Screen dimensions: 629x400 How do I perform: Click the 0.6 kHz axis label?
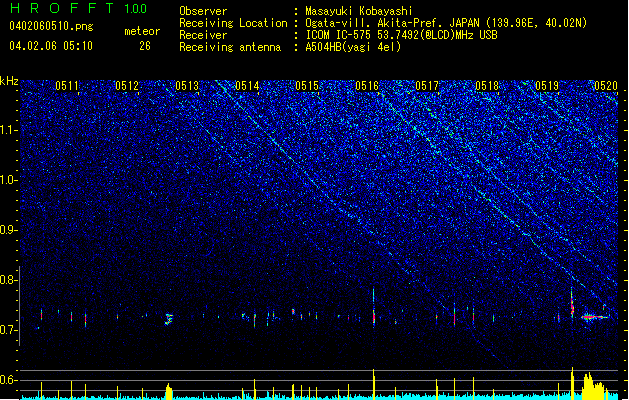9,380
